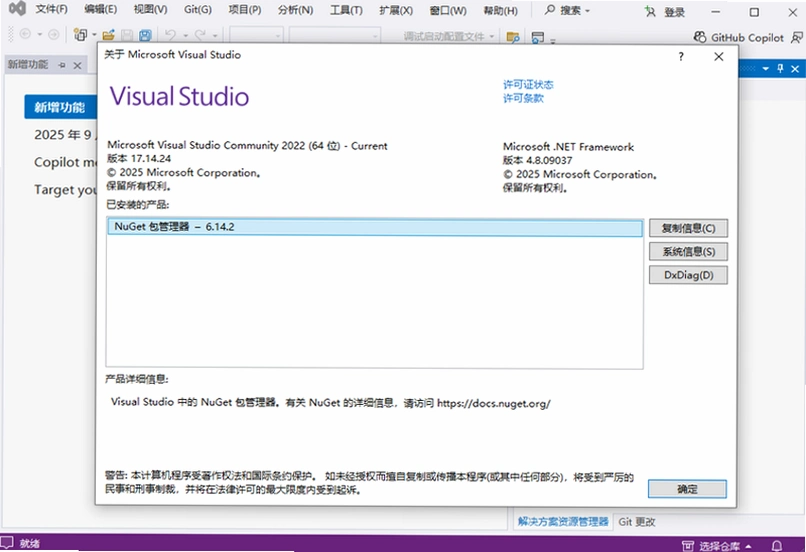The width and height of the screenshot is (806, 552).
Task: Expand the redo history dropdown arrow
Action: coord(215,35)
